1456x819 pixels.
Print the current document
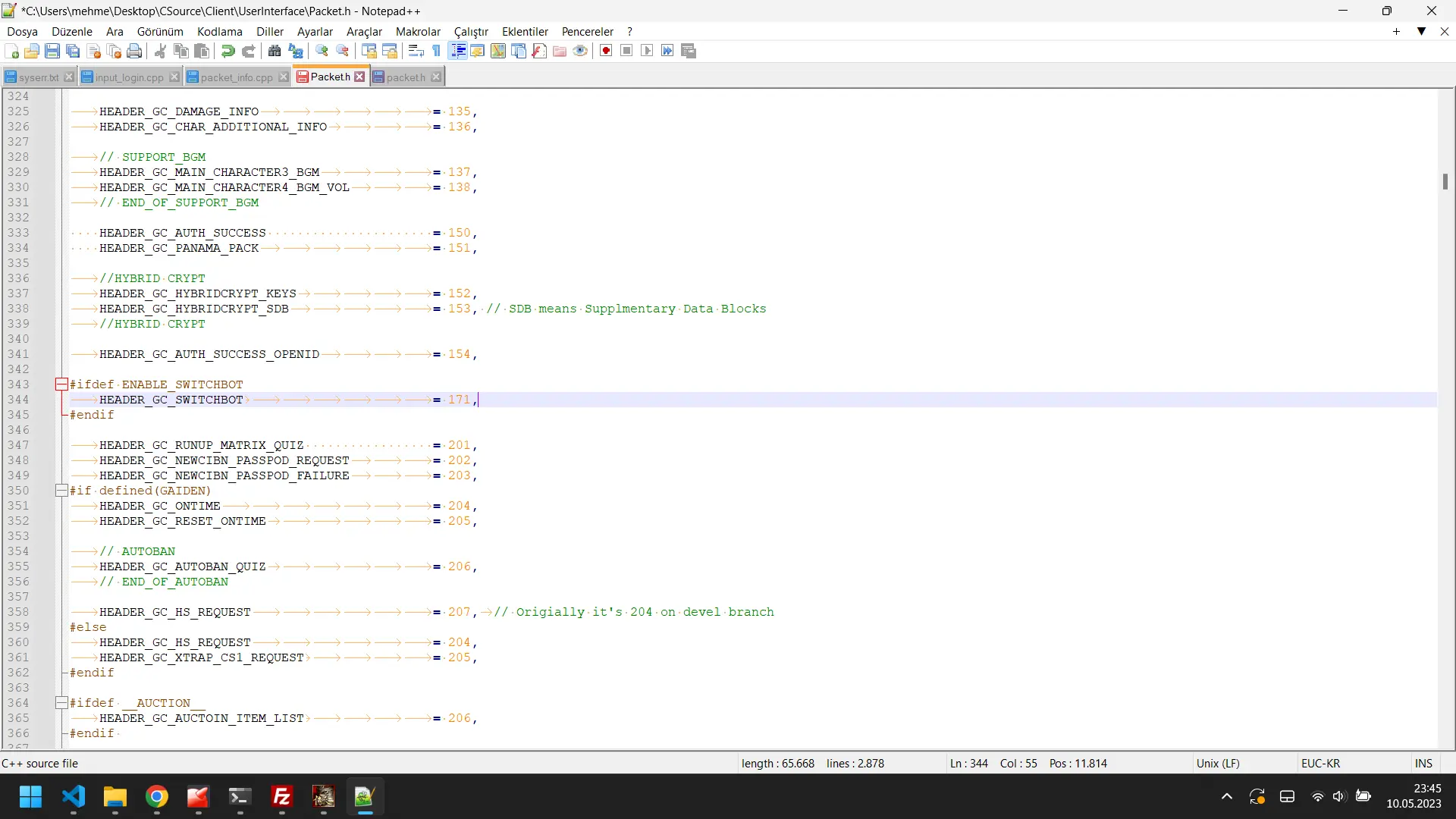point(135,51)
